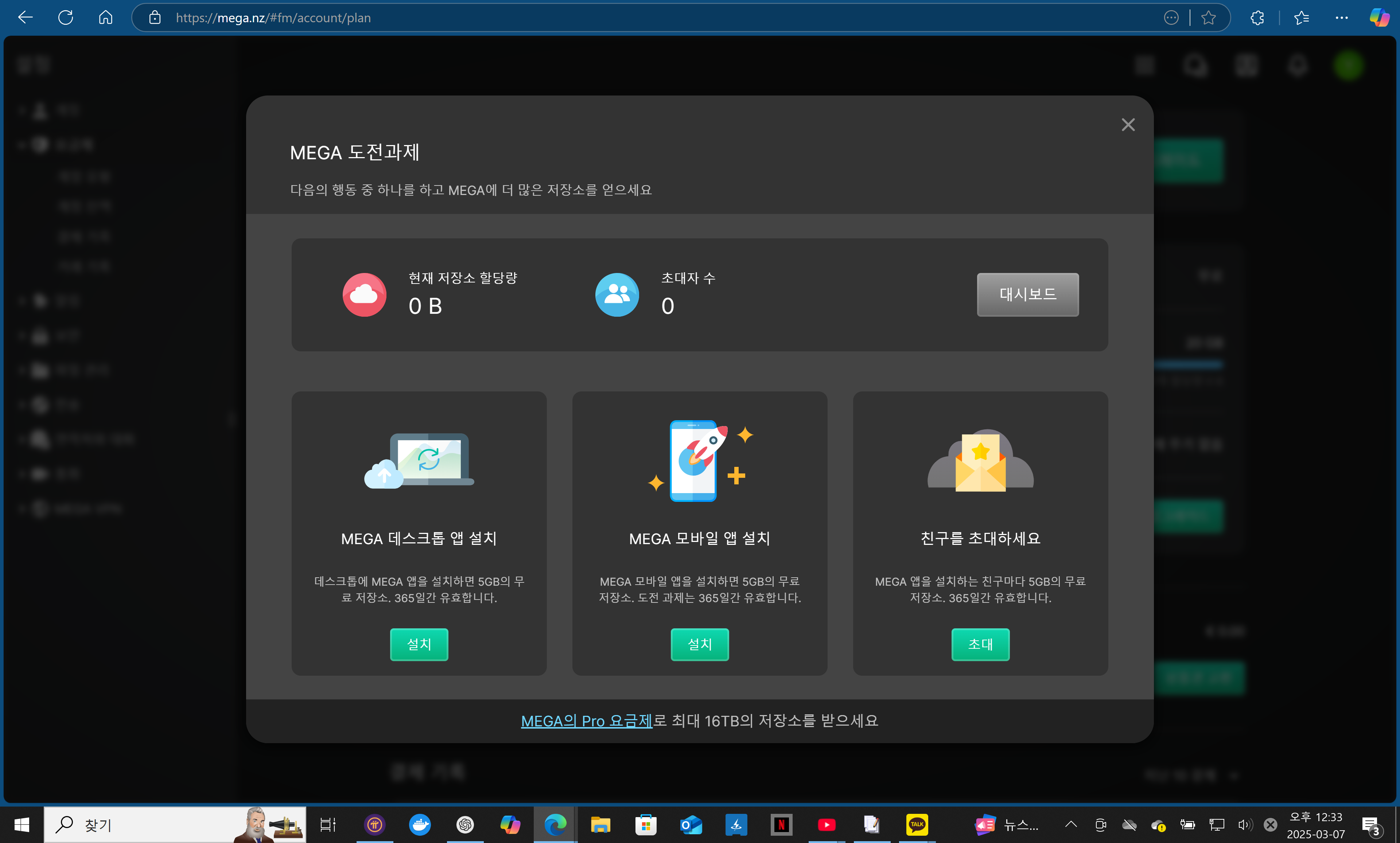Image resolution: width=1400 pixels, height=843 pixels.
Task: Open browser settings and more menu
Action: [x=1341, y=17]
